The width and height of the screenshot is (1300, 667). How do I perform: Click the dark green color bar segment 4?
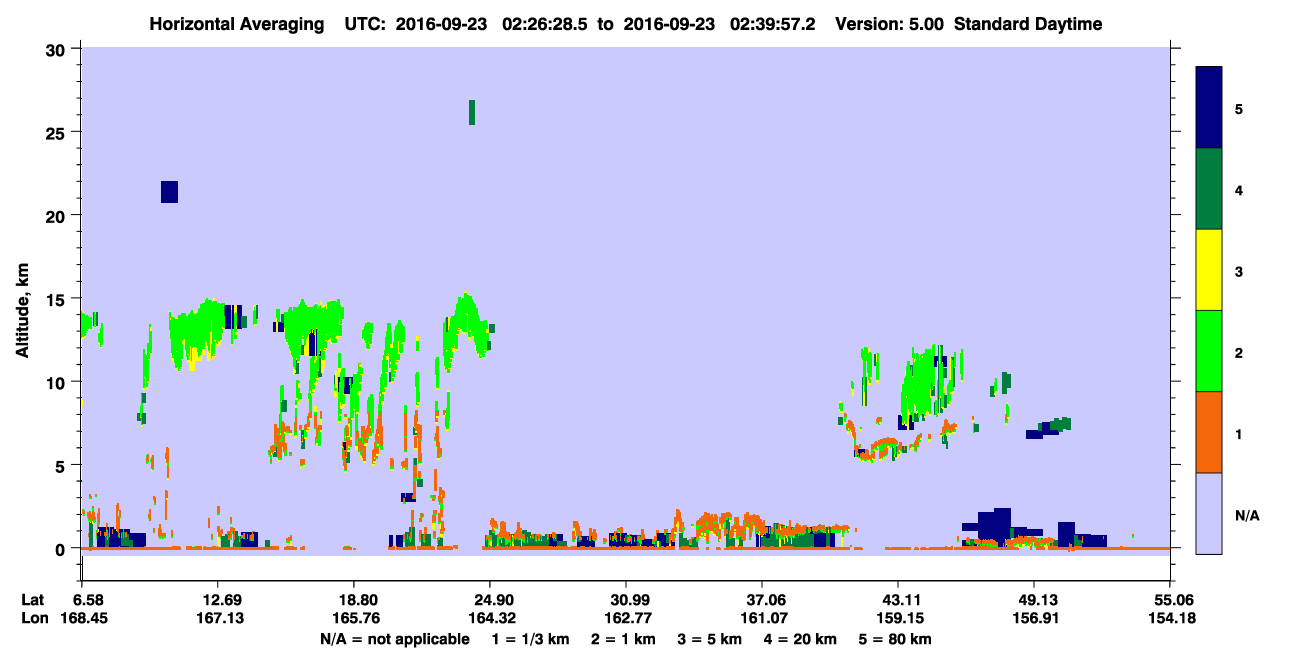coord(1209,189)
